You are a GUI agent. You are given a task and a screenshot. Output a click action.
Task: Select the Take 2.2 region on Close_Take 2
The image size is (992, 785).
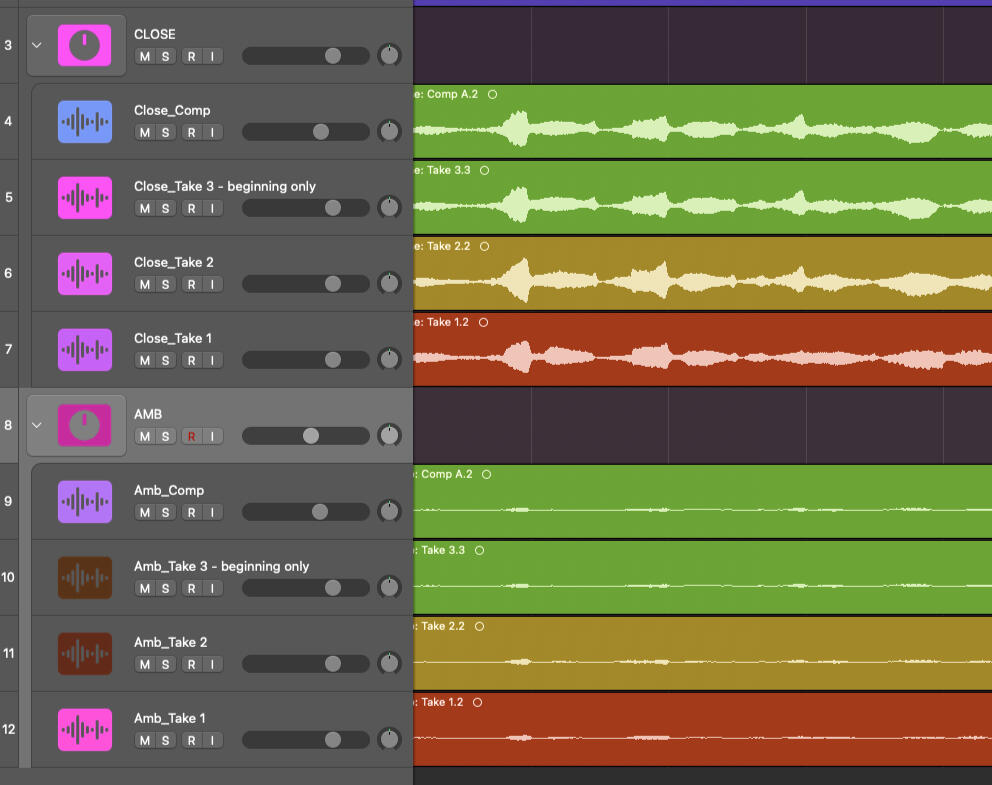coord(700,275)
